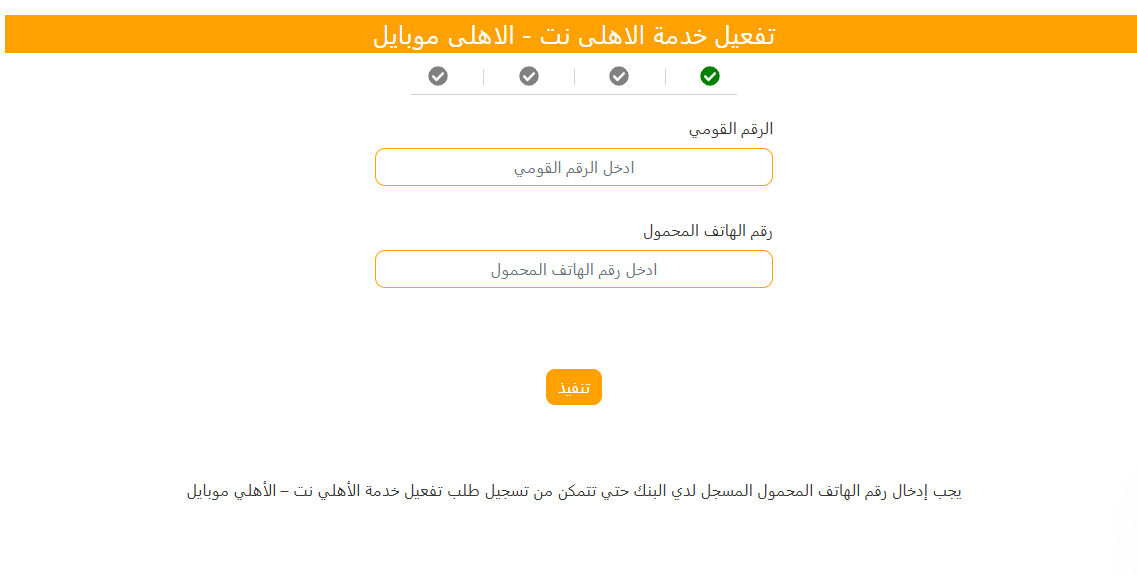1137x575 pixels.
Task: Select the second step gray checkmark
Action: point(619,76)
